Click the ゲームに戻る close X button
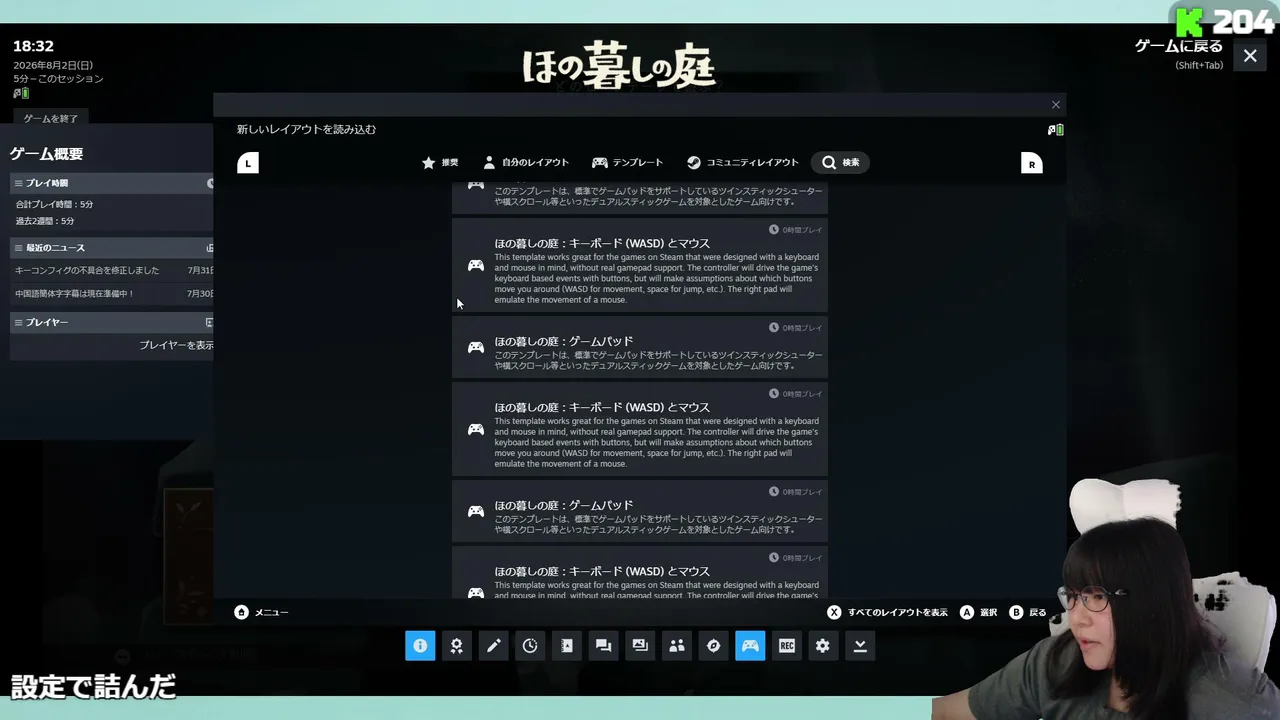Screen dimensions: 1280x720 click(x=1250, y=56)
